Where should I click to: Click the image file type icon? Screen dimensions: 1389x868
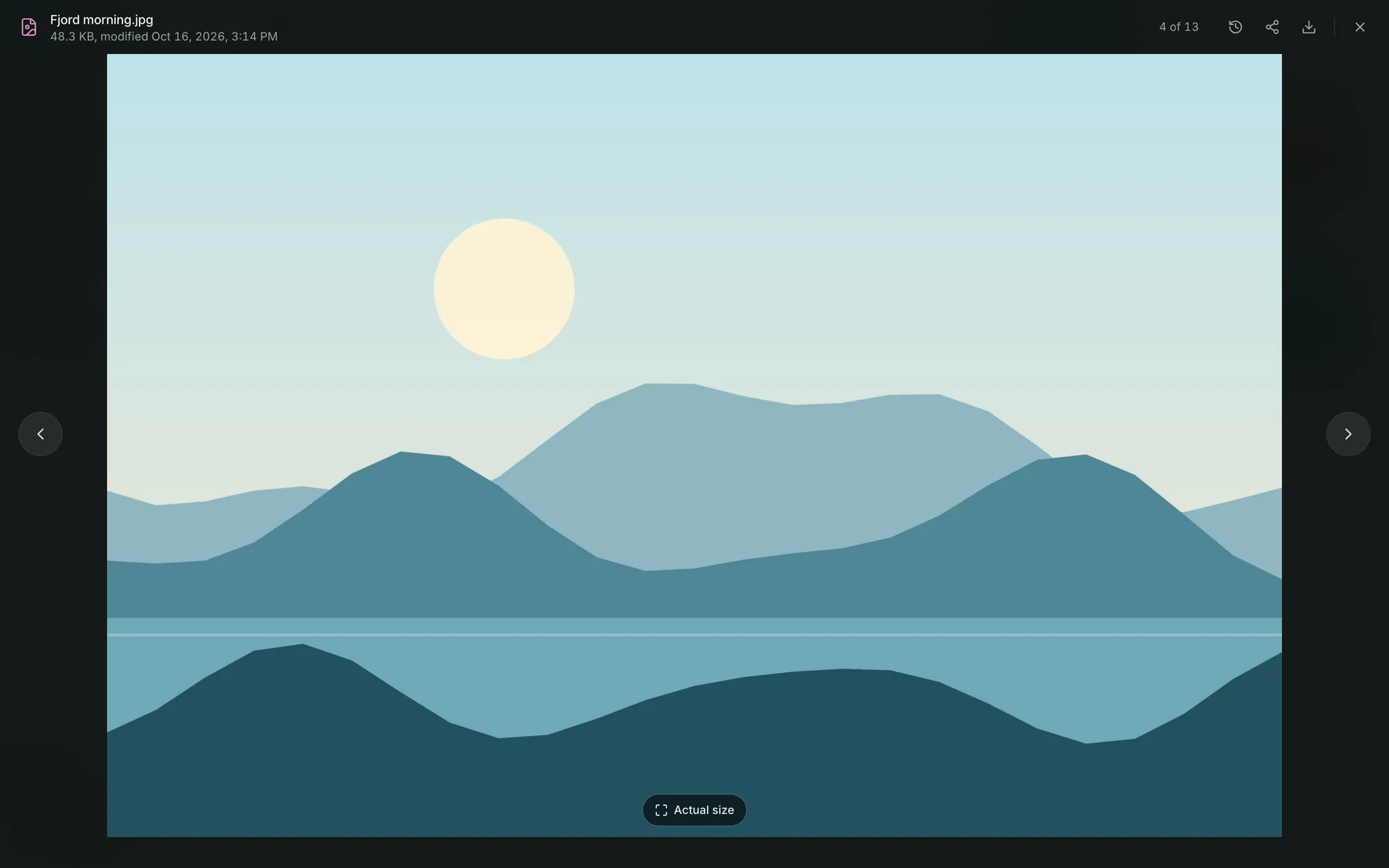(x=28, y=27)
